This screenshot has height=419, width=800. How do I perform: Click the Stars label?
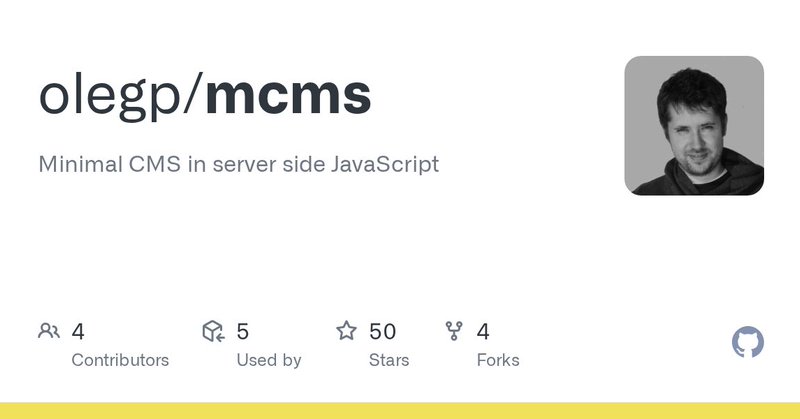389,360
